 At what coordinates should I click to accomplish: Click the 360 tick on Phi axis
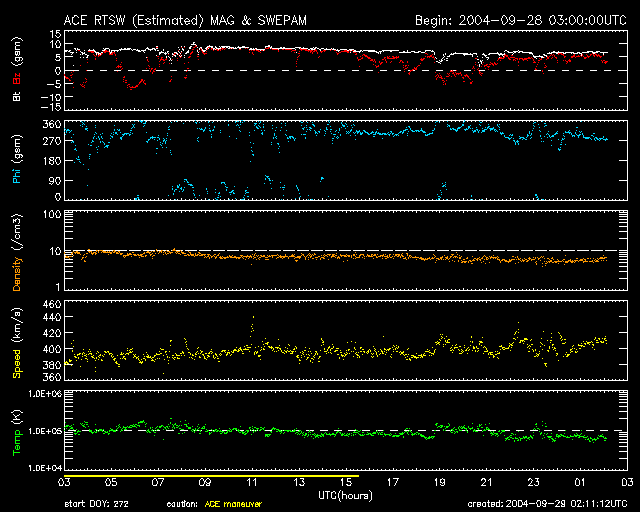[x=53, y=124]
